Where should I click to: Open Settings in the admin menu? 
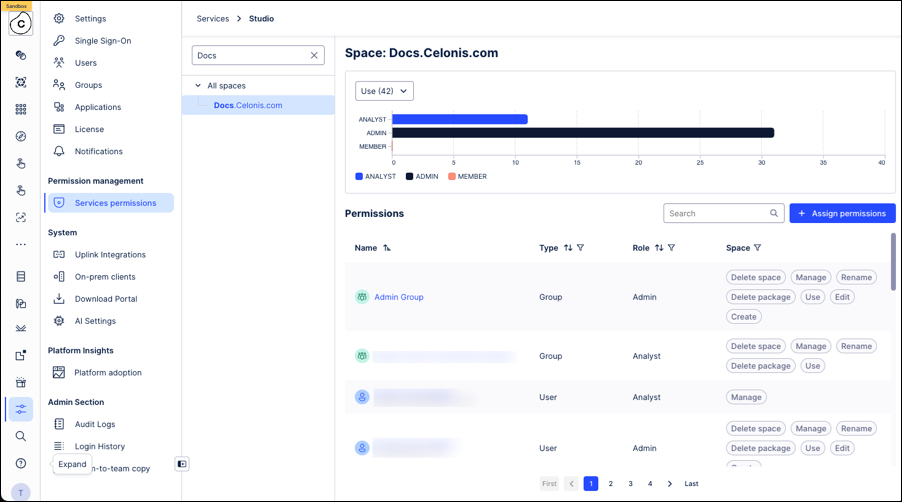coord(90,18)
